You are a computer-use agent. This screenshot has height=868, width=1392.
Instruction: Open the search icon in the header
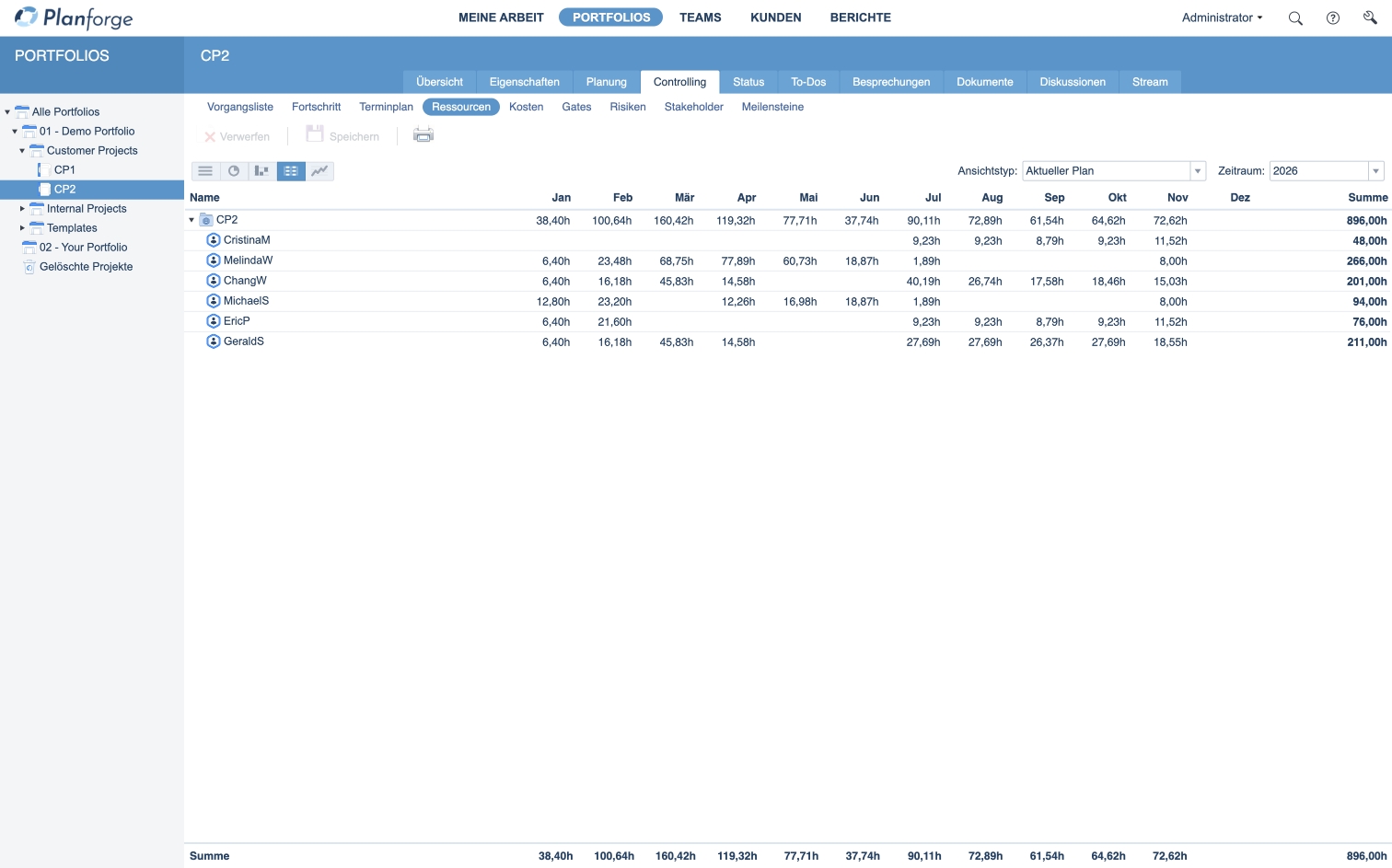tap(1294, 17)
